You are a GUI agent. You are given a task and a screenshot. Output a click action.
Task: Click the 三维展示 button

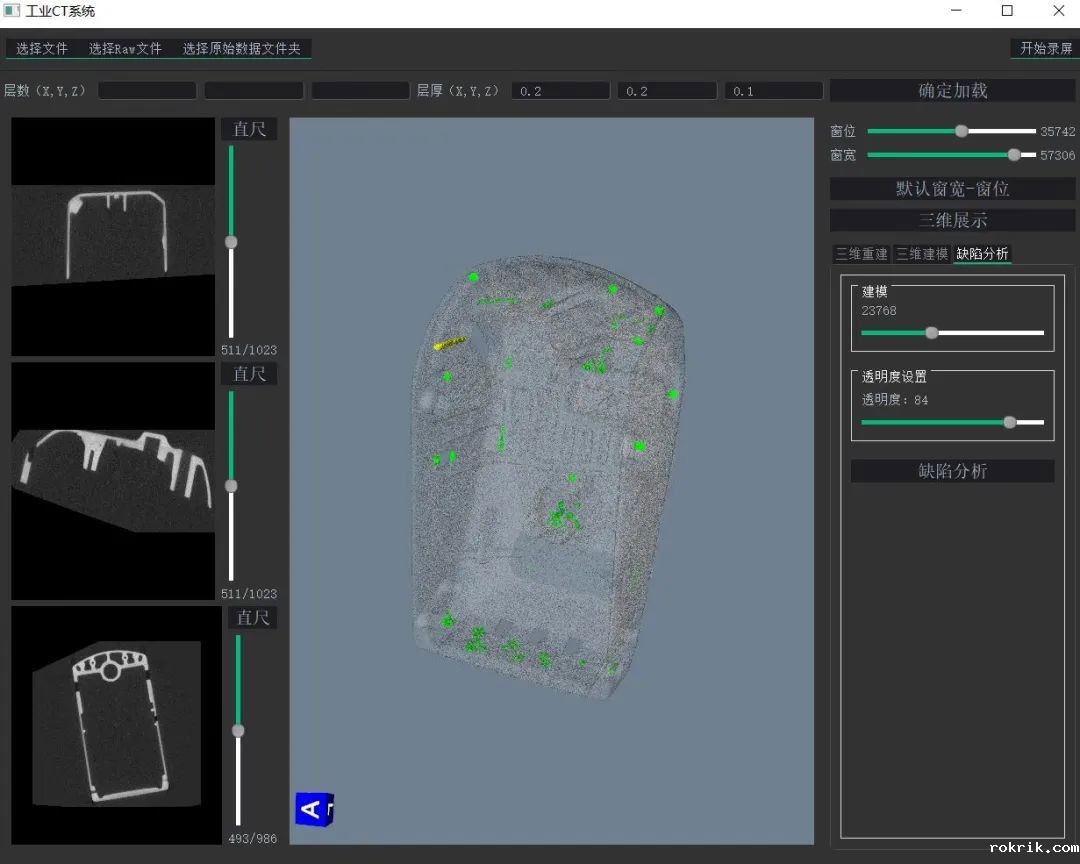pyautogui.click(x=952, y=220)
